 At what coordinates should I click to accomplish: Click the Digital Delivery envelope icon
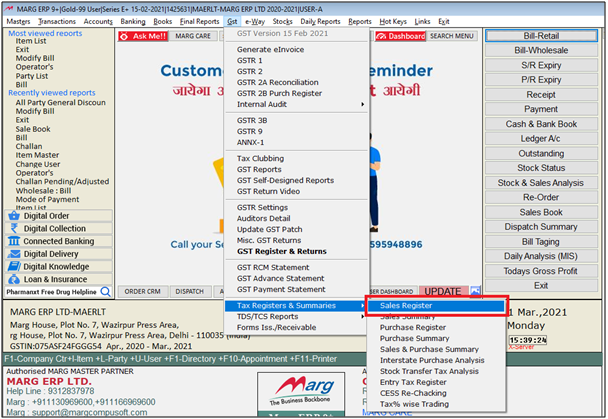pyautogui.click(x=14, y=254)
